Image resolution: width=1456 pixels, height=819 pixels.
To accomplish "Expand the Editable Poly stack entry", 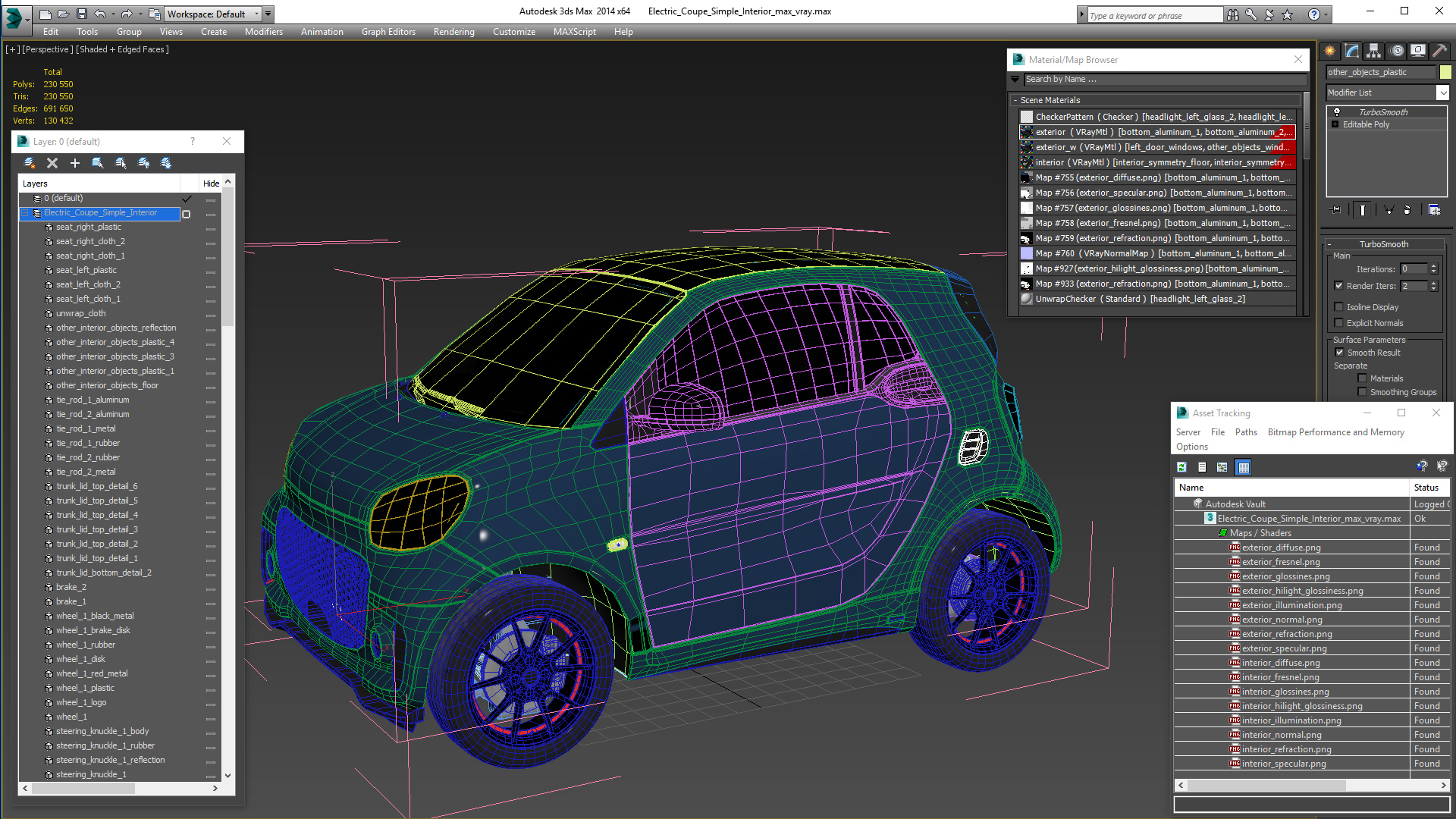I will click(x=1335, y=124).
